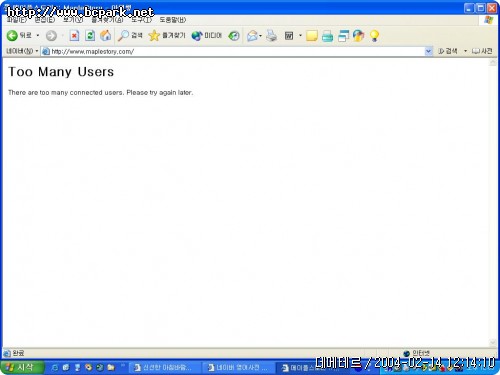Switch to the 신선한 아침바람 taskbar window
This screenshot has width=500, height=375.
pos(164,368)
